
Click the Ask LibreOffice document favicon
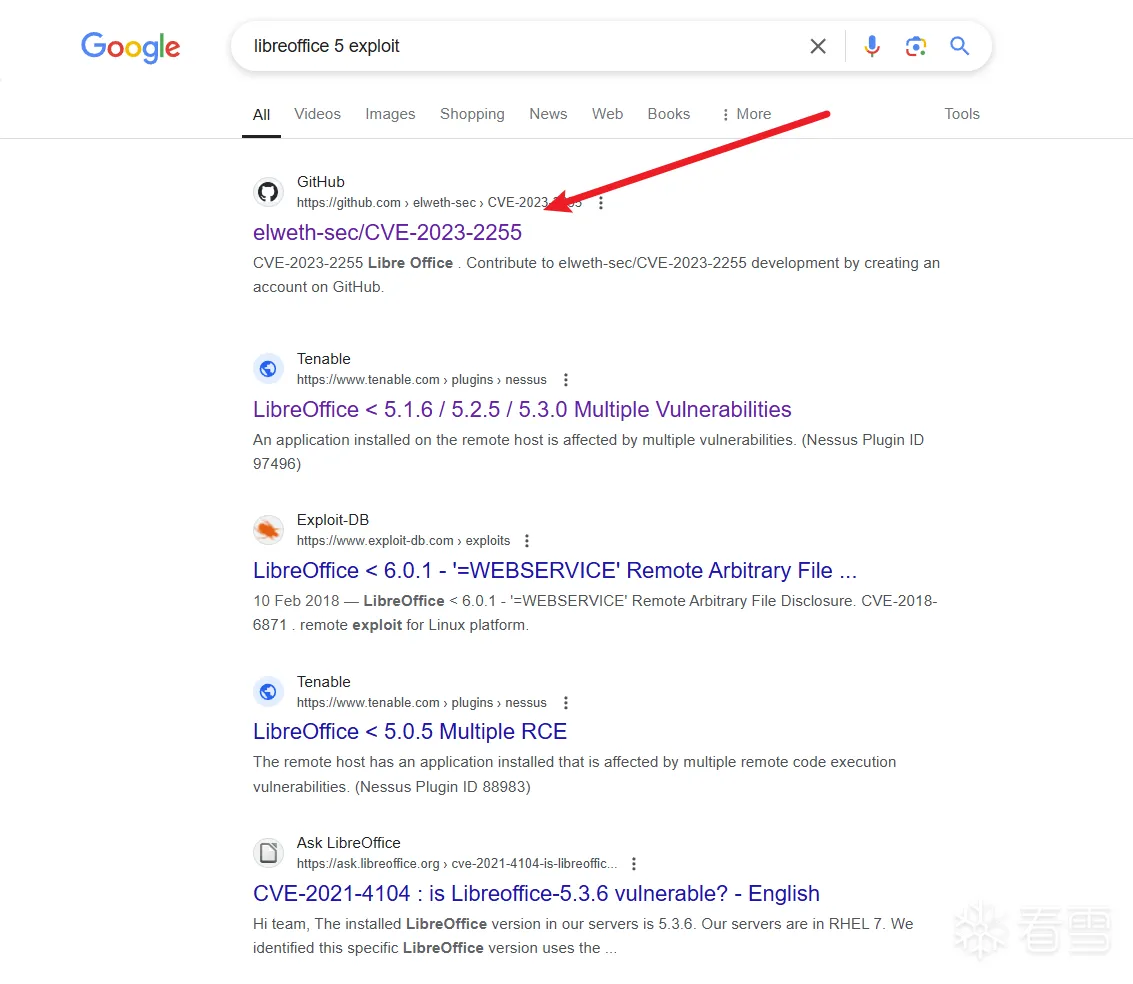coord(268,853)
